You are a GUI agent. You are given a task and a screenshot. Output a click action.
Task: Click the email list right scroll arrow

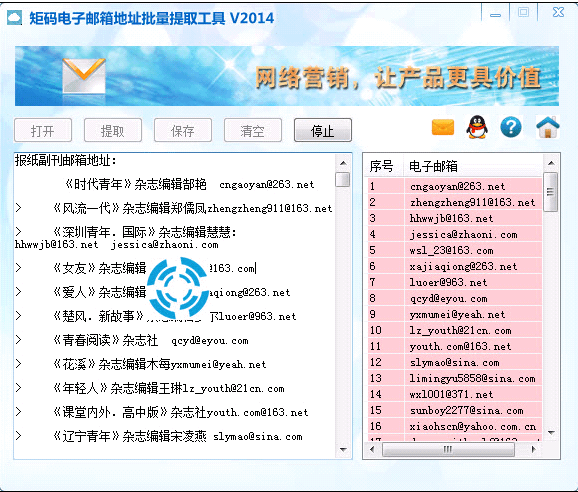[533, 449]
